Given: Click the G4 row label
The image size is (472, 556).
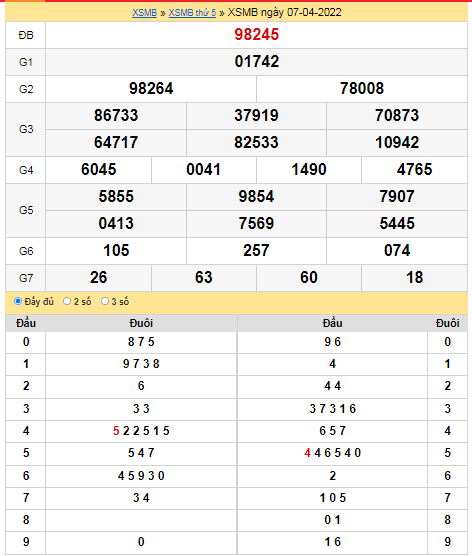Looking at the screenshot, I should (x=26, y=170).
